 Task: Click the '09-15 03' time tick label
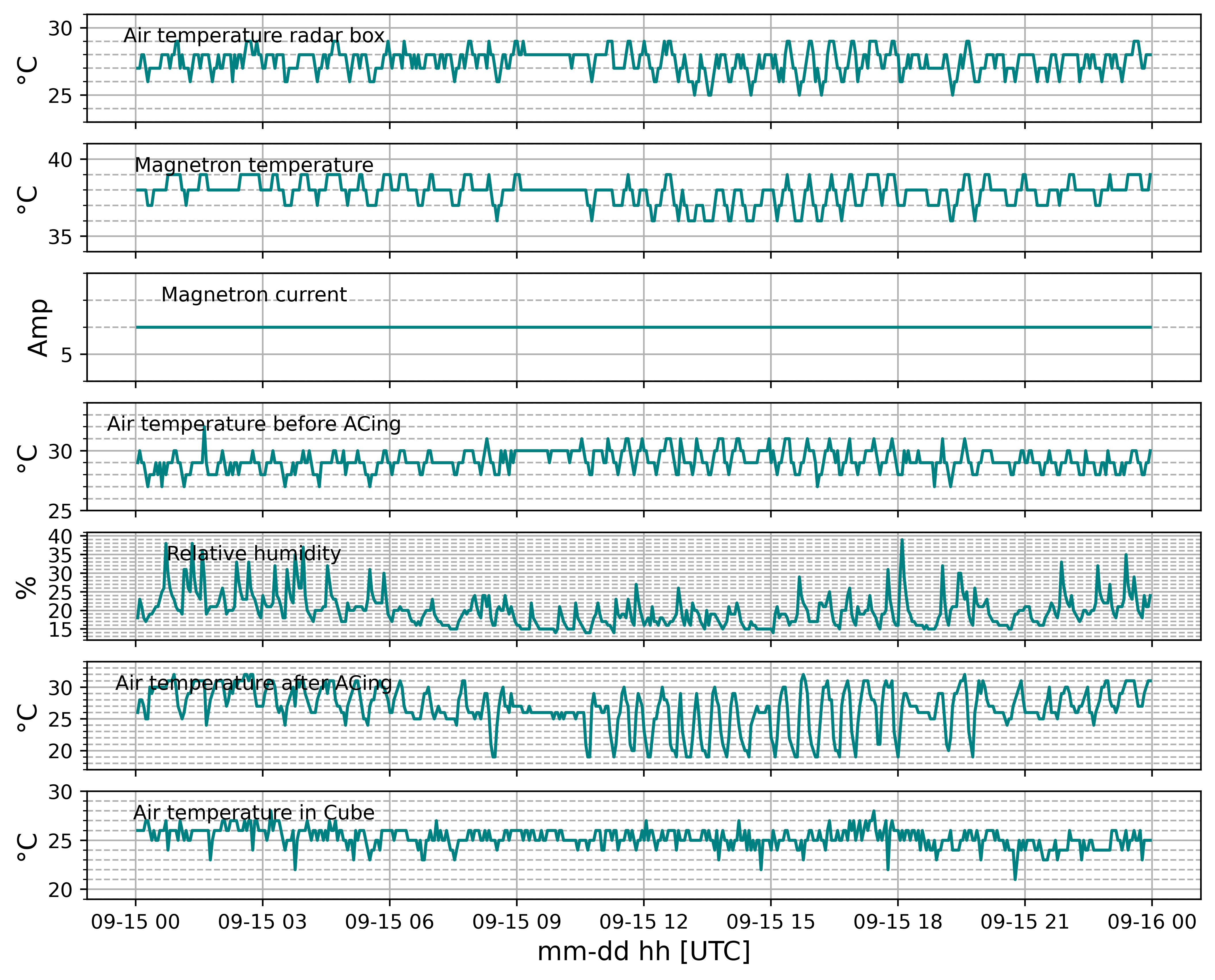tap(262, 922)
